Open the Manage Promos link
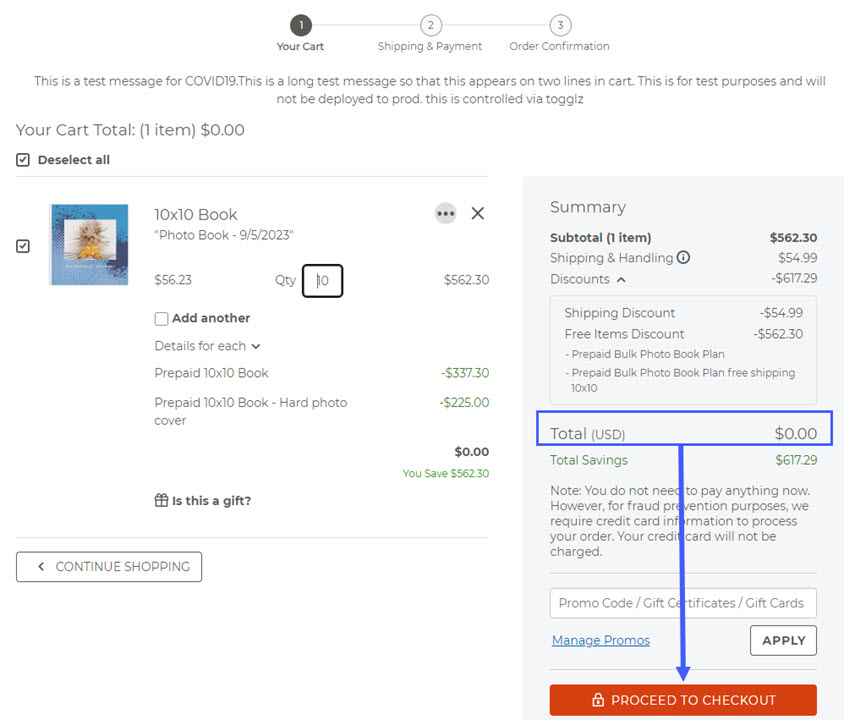 pyautogui.click(x=600, y=640)
